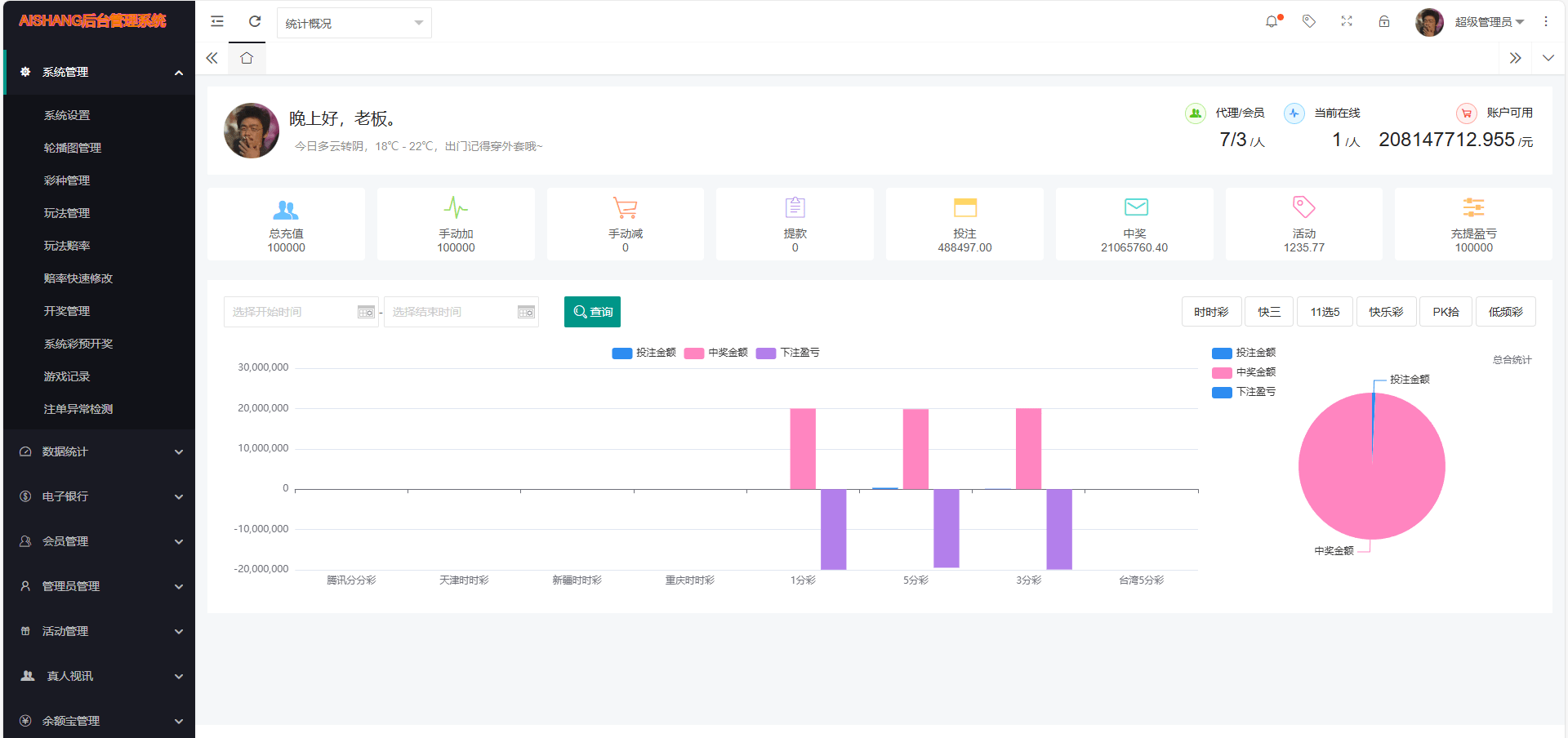The image size is (1568, 738).
Task: Refresh page using the reload icon
Action: coord(255,22)
